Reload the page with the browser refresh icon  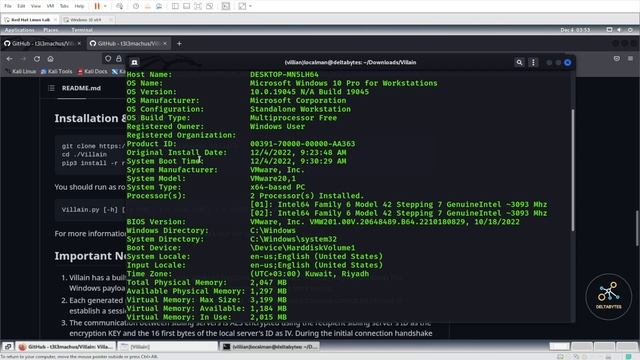[37, 59]
